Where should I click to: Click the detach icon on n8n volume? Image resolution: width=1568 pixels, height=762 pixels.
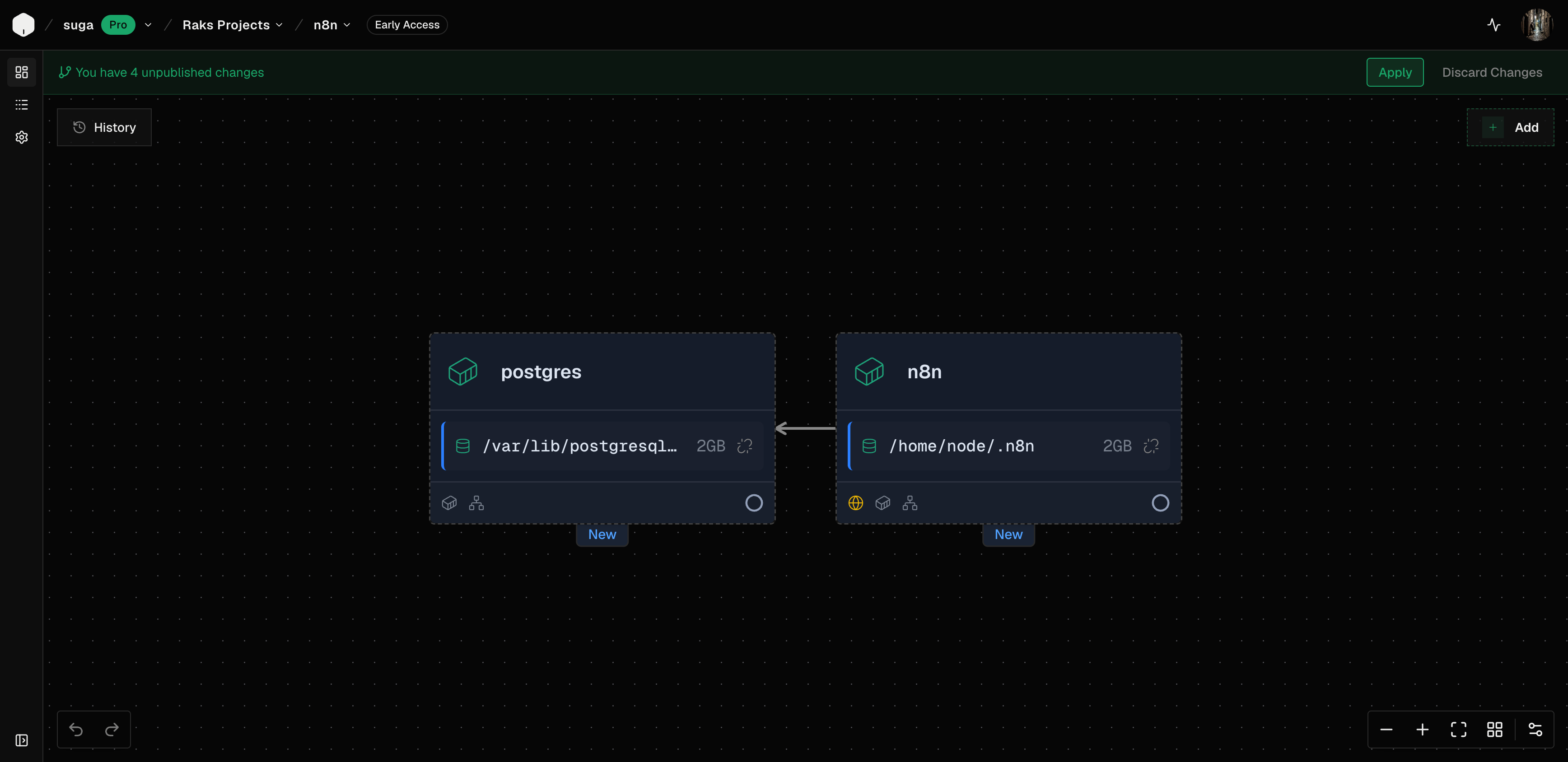pyautogui.click(x=1151, y=446)
